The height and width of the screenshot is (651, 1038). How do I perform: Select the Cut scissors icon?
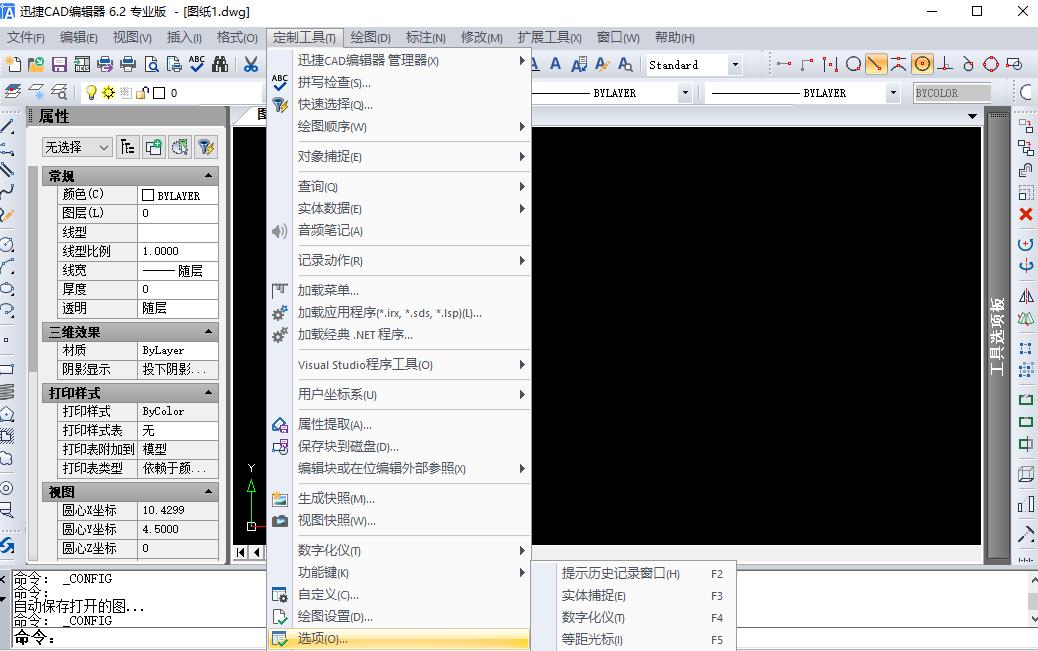click(249, 64)
